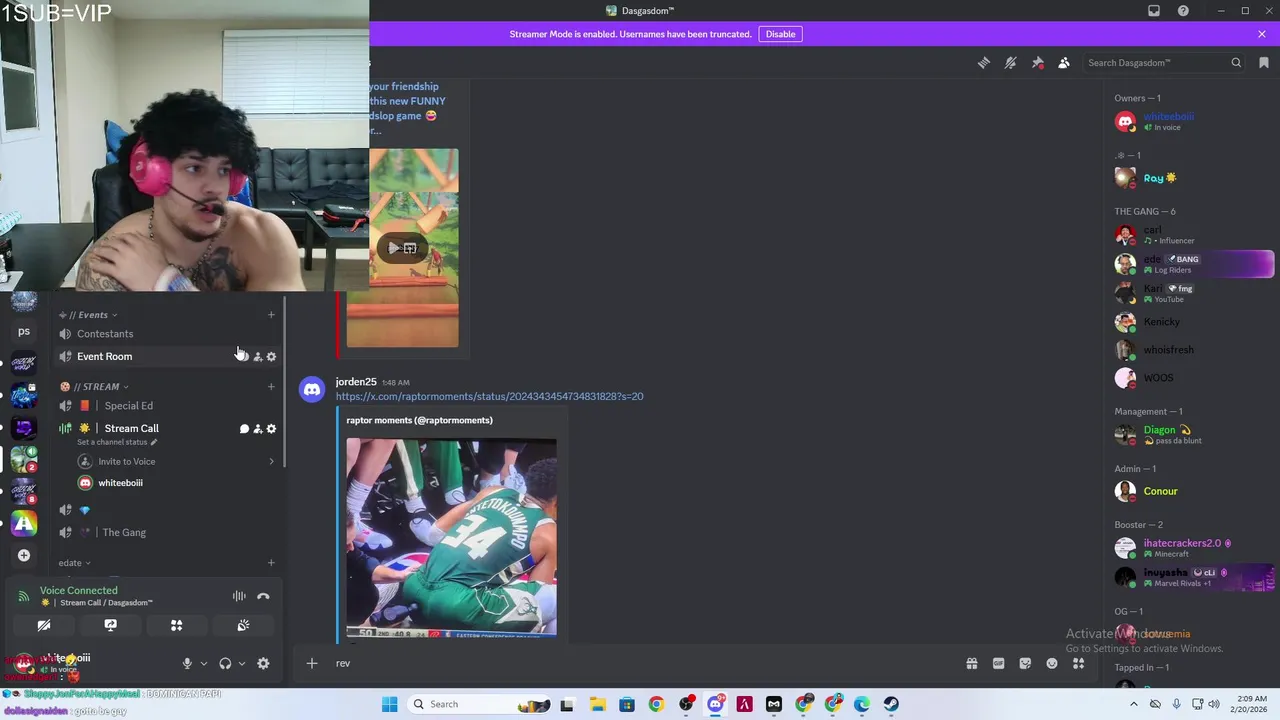The width and height of the screenshot is (1280, 720).
Task: Open the GIF picker
Action: pyautogui.click(x=998, y=663)
